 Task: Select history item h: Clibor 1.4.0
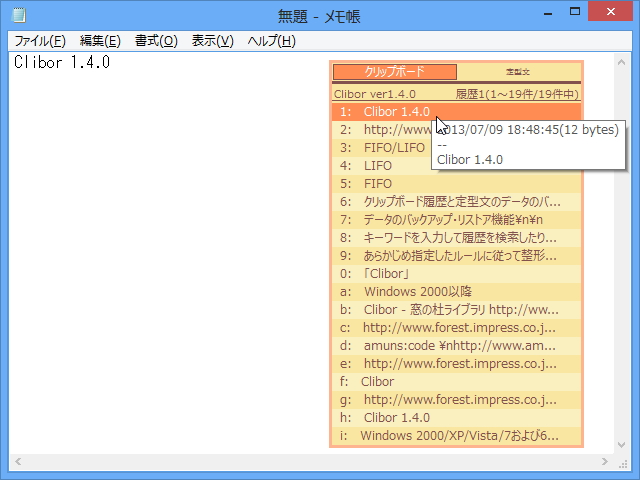point(456,417)
